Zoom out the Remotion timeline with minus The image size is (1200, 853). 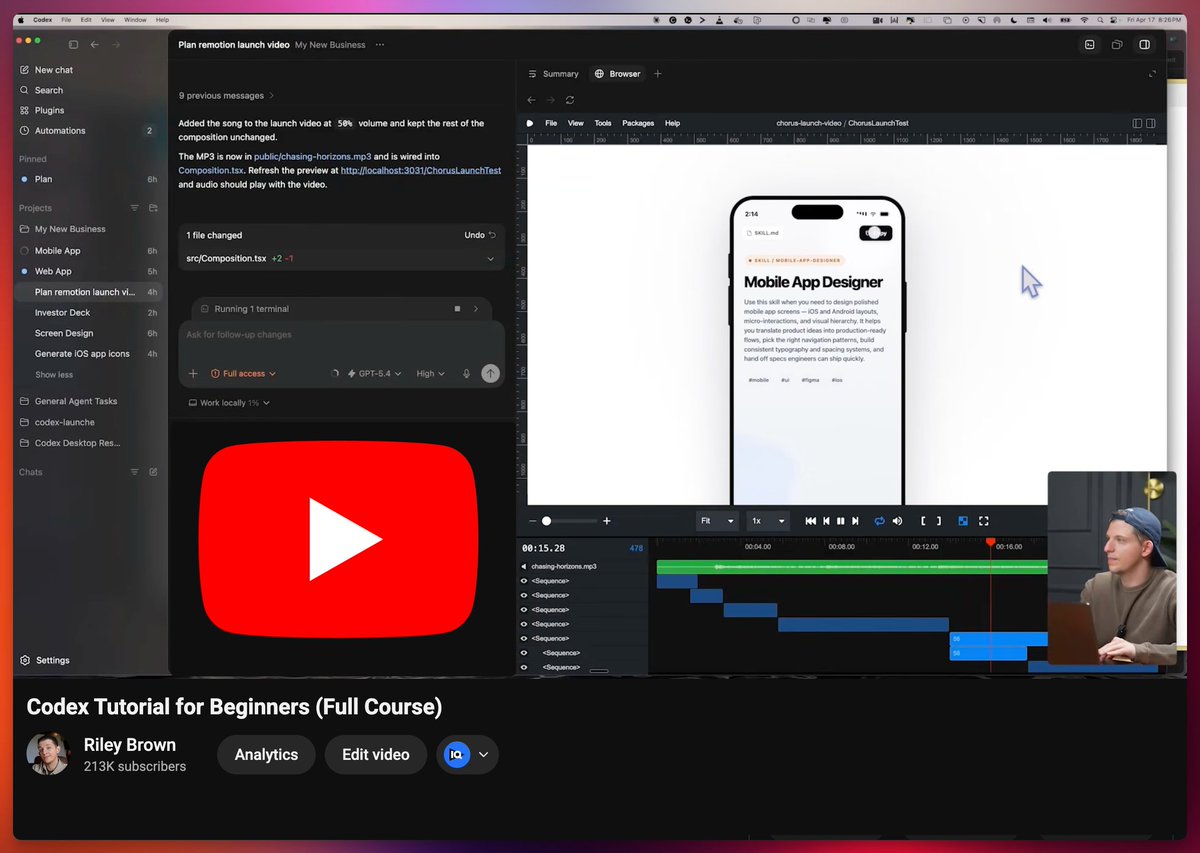pos(533,521)
